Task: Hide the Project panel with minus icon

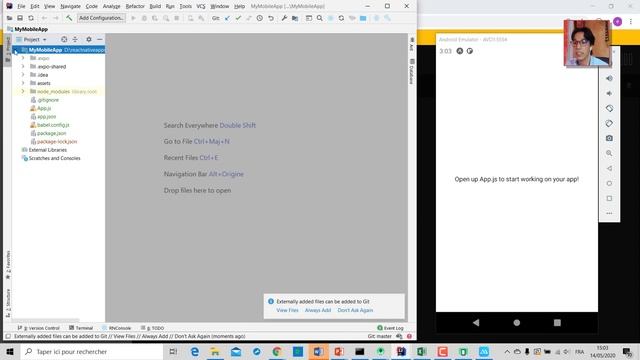Action: click(100, 39)
